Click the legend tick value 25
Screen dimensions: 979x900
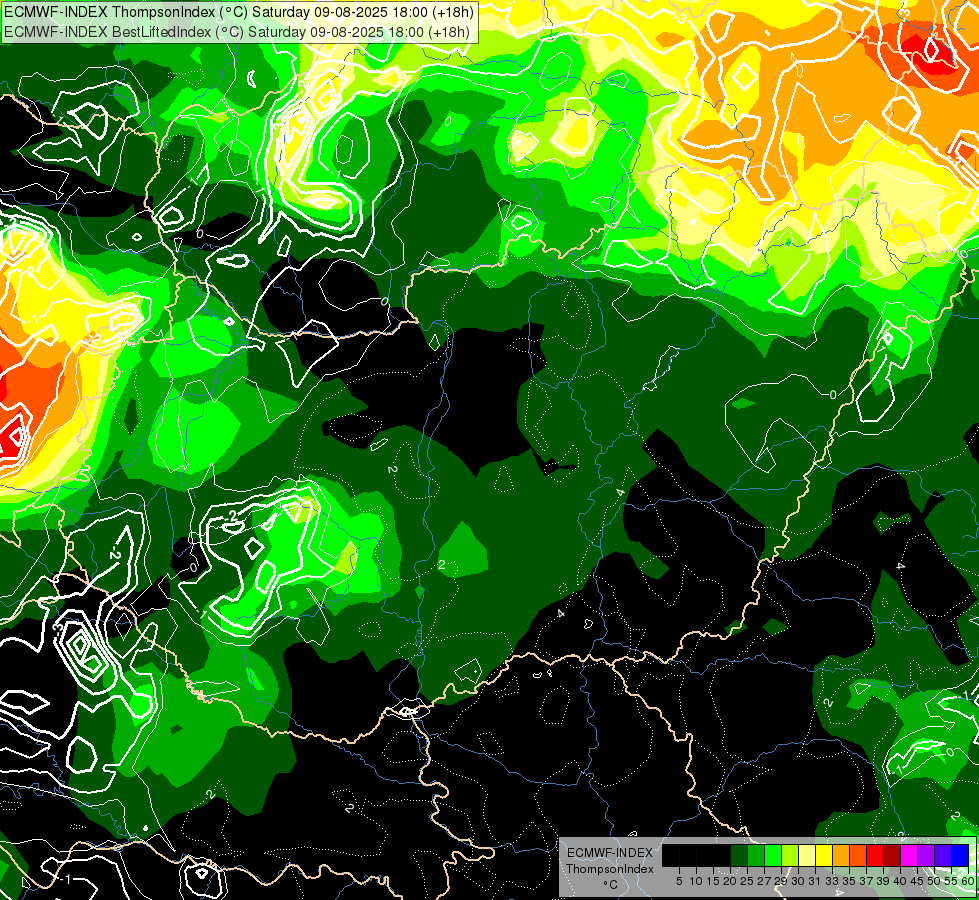[x=747, y=881]
